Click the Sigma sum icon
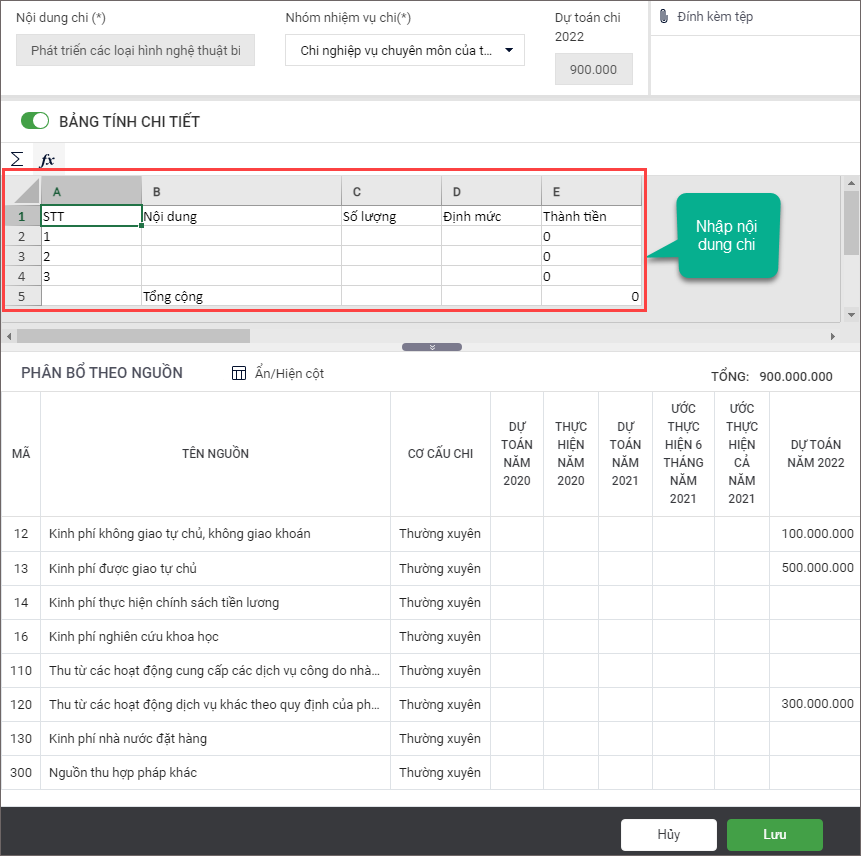The width and height of the screenshot is (861, 856). 17,159
